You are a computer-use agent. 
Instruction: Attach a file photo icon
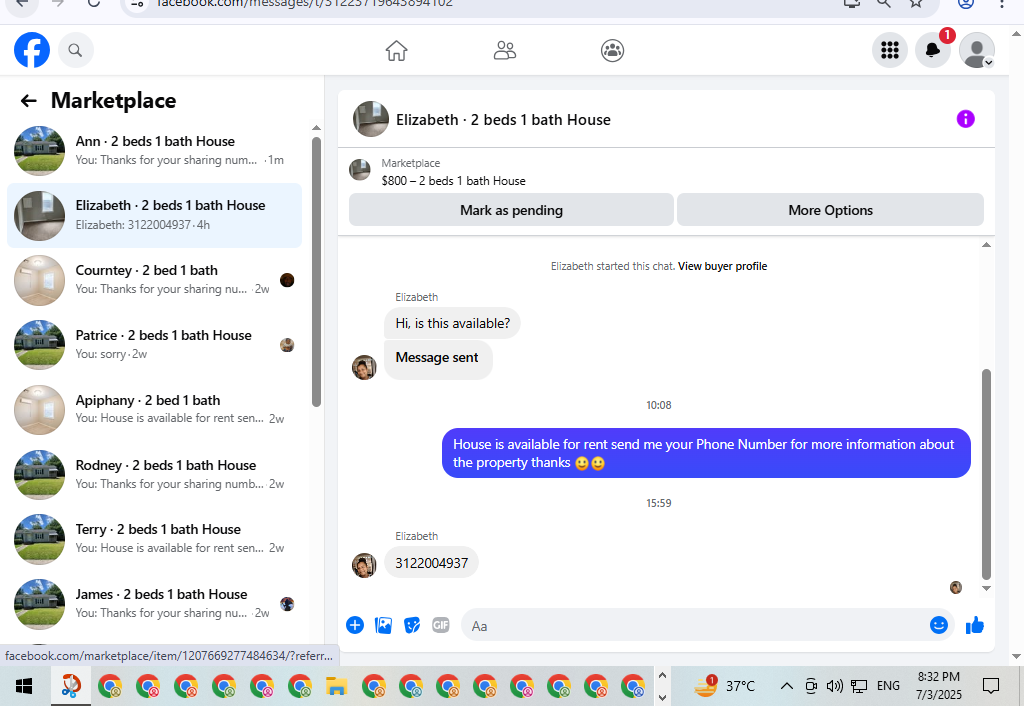click(x=383, y=625)
